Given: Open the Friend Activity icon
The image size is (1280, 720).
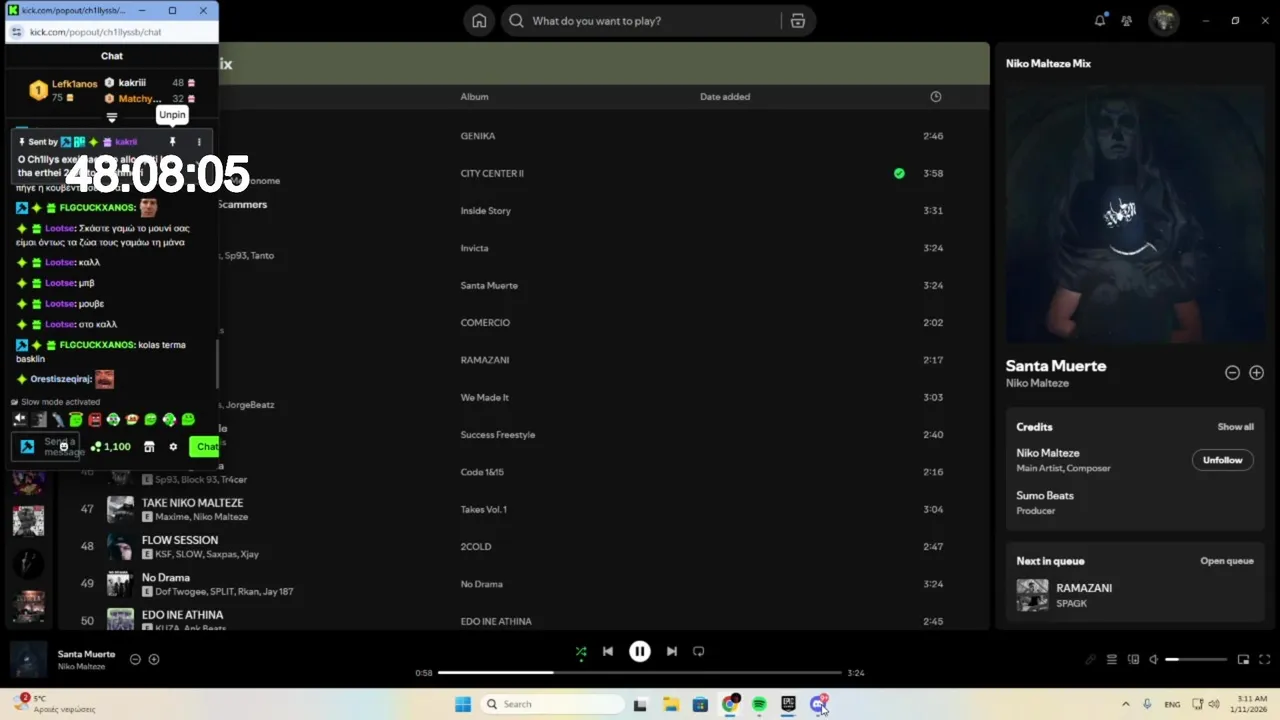Looking at the screenshot, I should pyautogui.click(x=1127, y=20).
